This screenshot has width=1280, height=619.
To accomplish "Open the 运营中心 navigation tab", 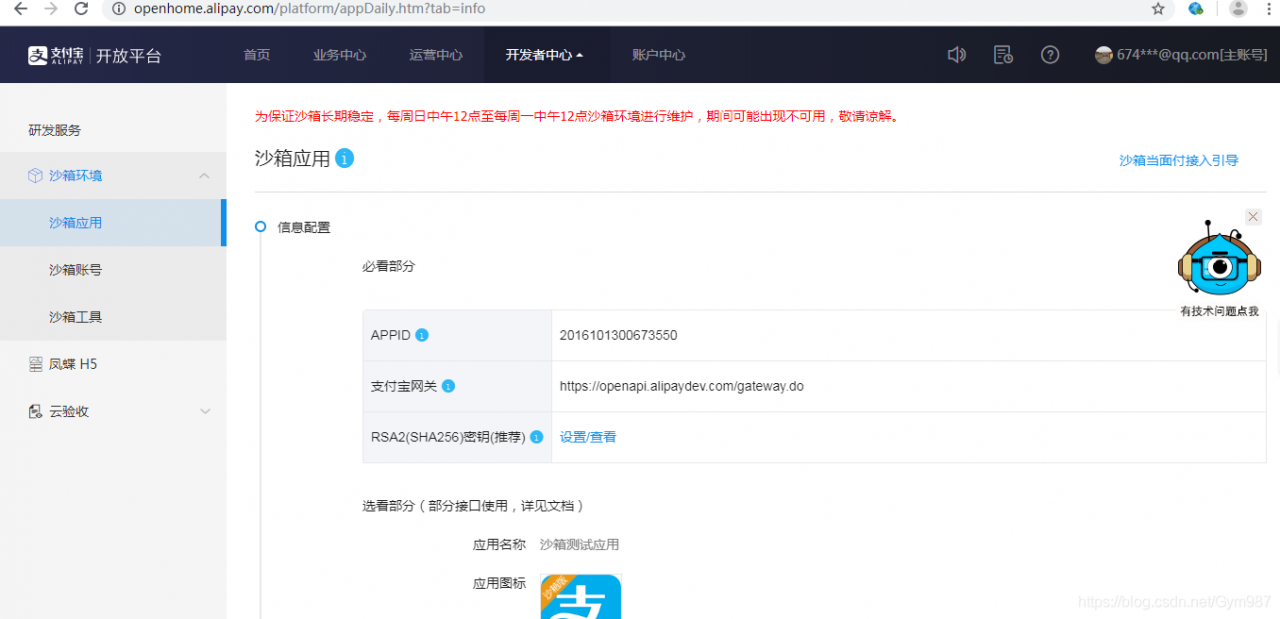I will click(x=436, y=55).
